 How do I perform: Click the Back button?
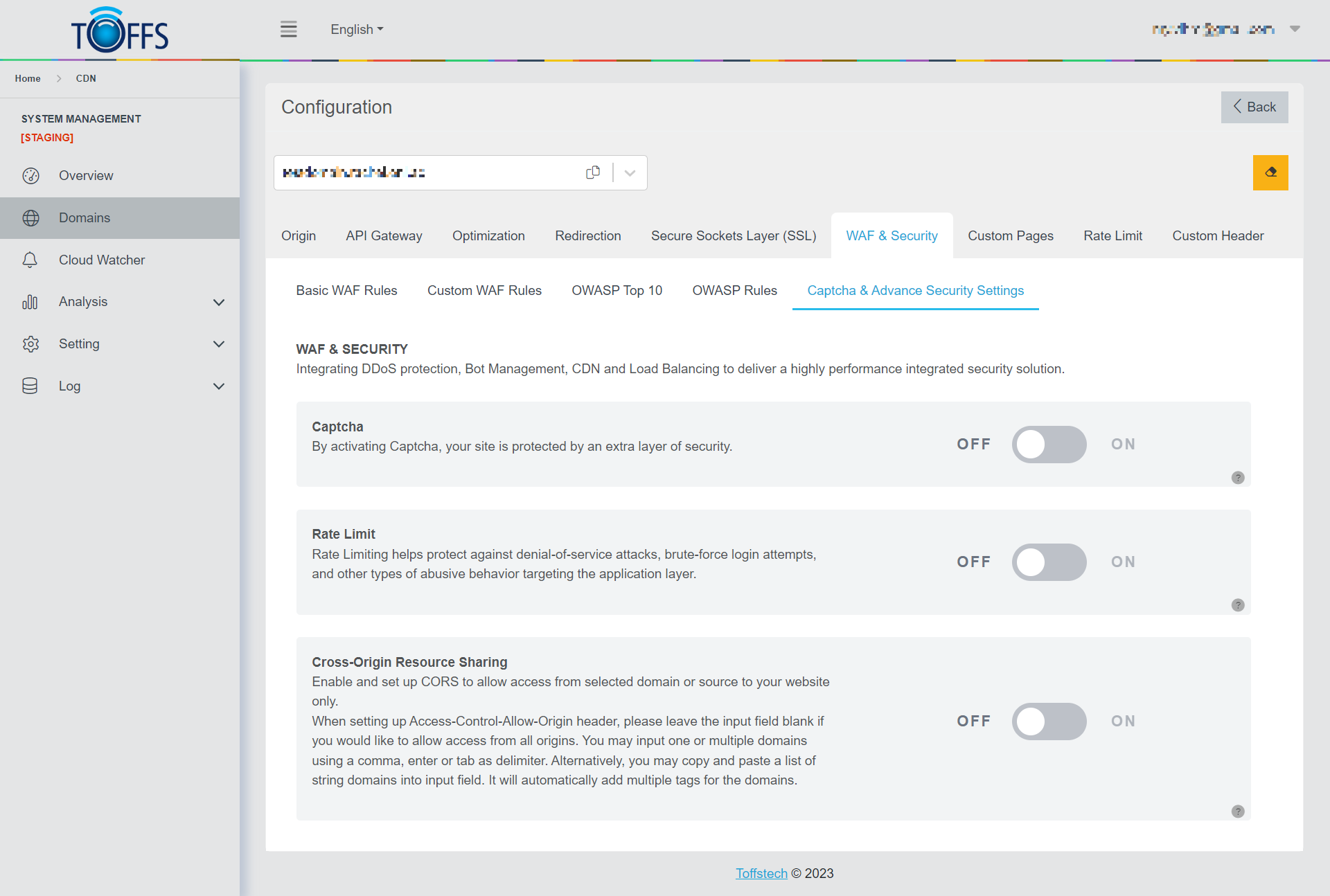[x=1254, y=107]
